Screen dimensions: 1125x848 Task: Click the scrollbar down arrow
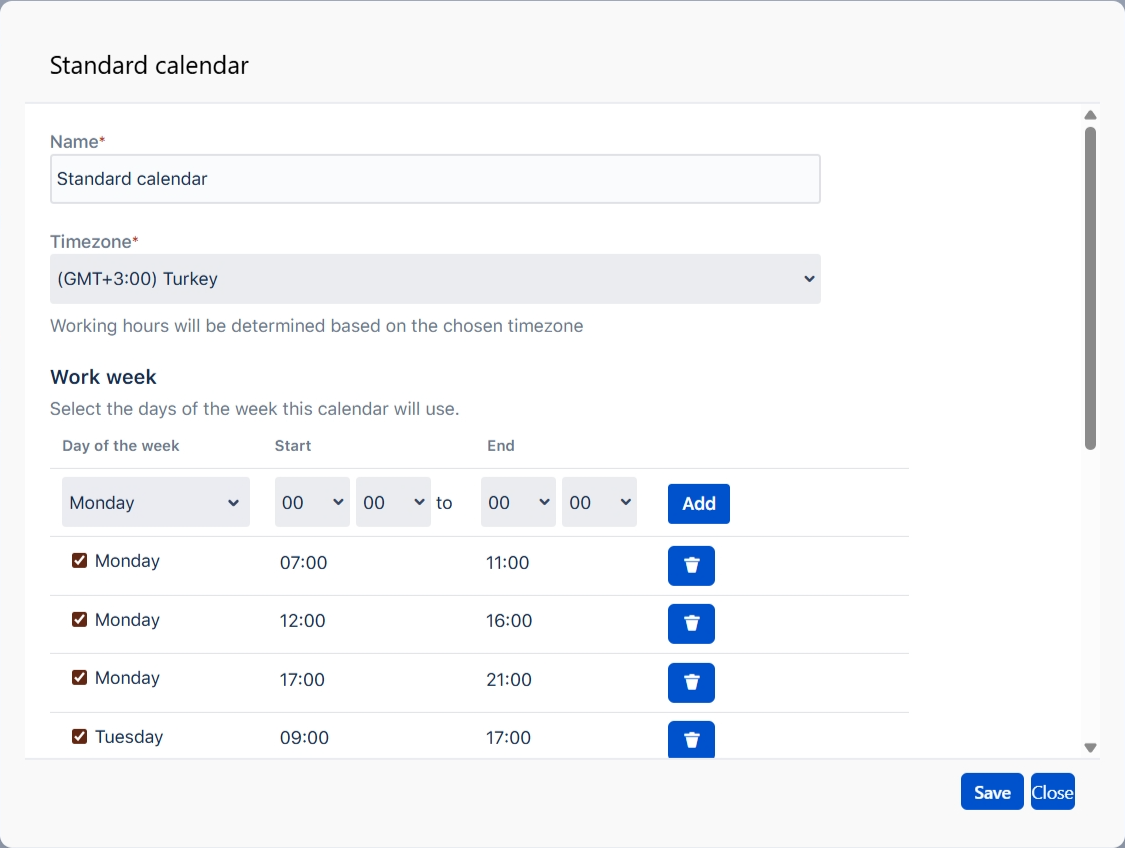point(1090,747)
